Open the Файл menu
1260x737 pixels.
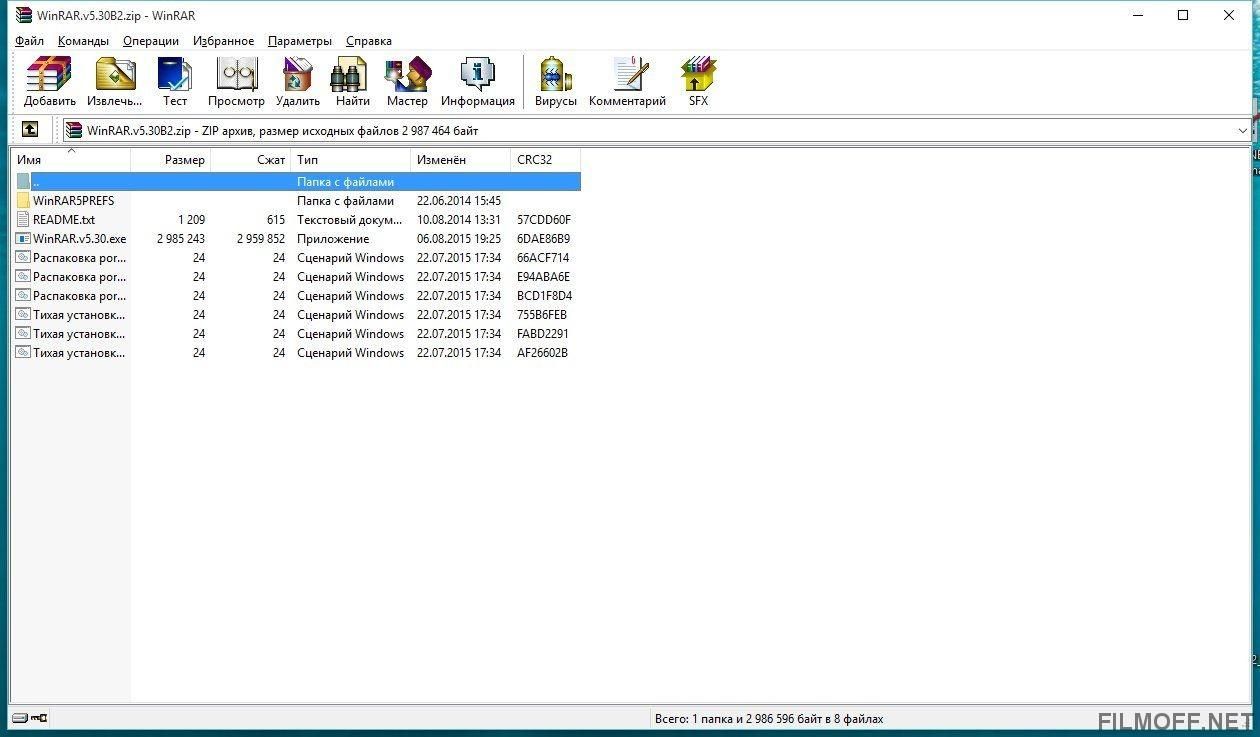pos(29,41)
